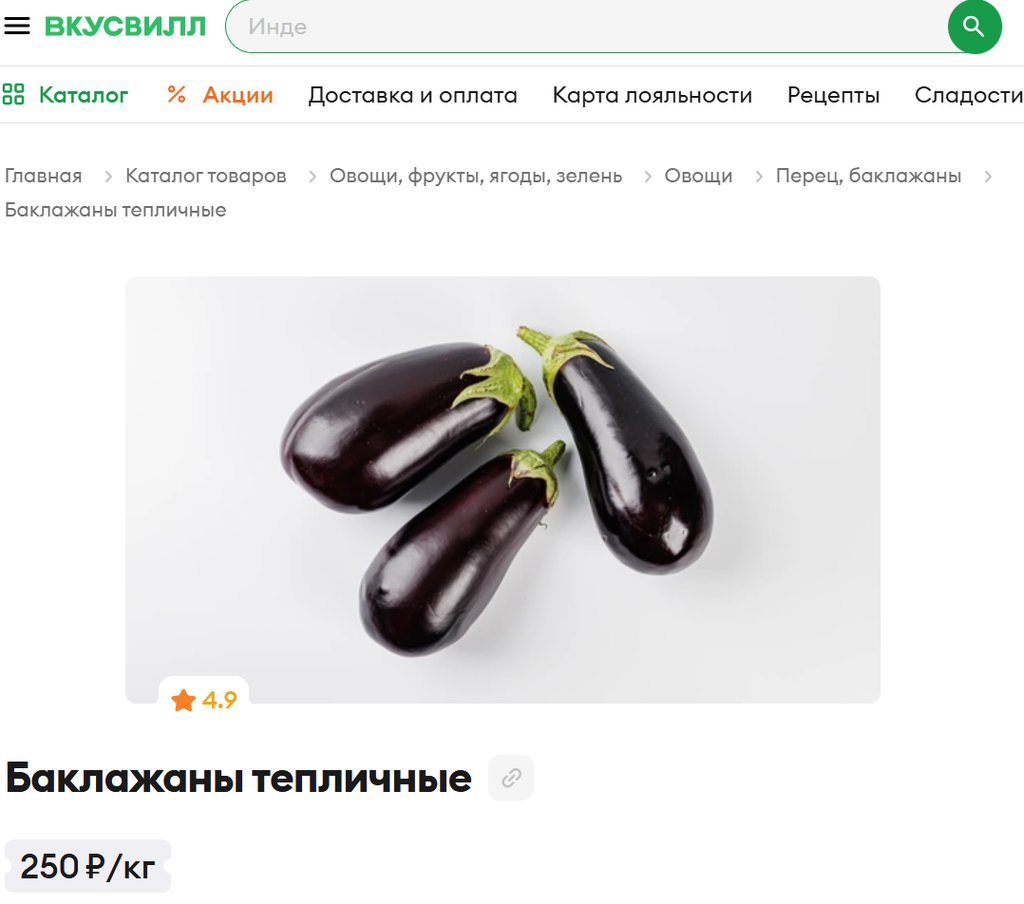Open the Овощи breadcrumb link
Image resolution: width=1024 pixels, height=904 pixels.
(x=698, y=176)
